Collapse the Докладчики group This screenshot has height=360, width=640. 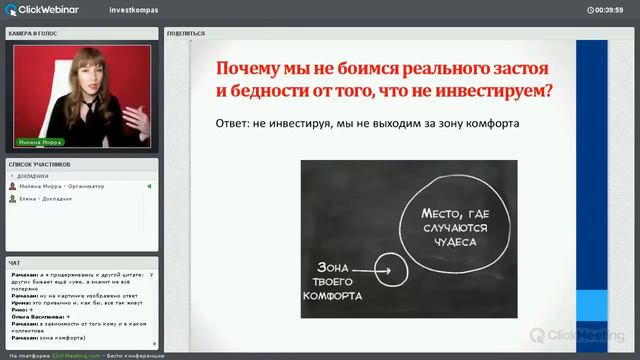point(12,176)
